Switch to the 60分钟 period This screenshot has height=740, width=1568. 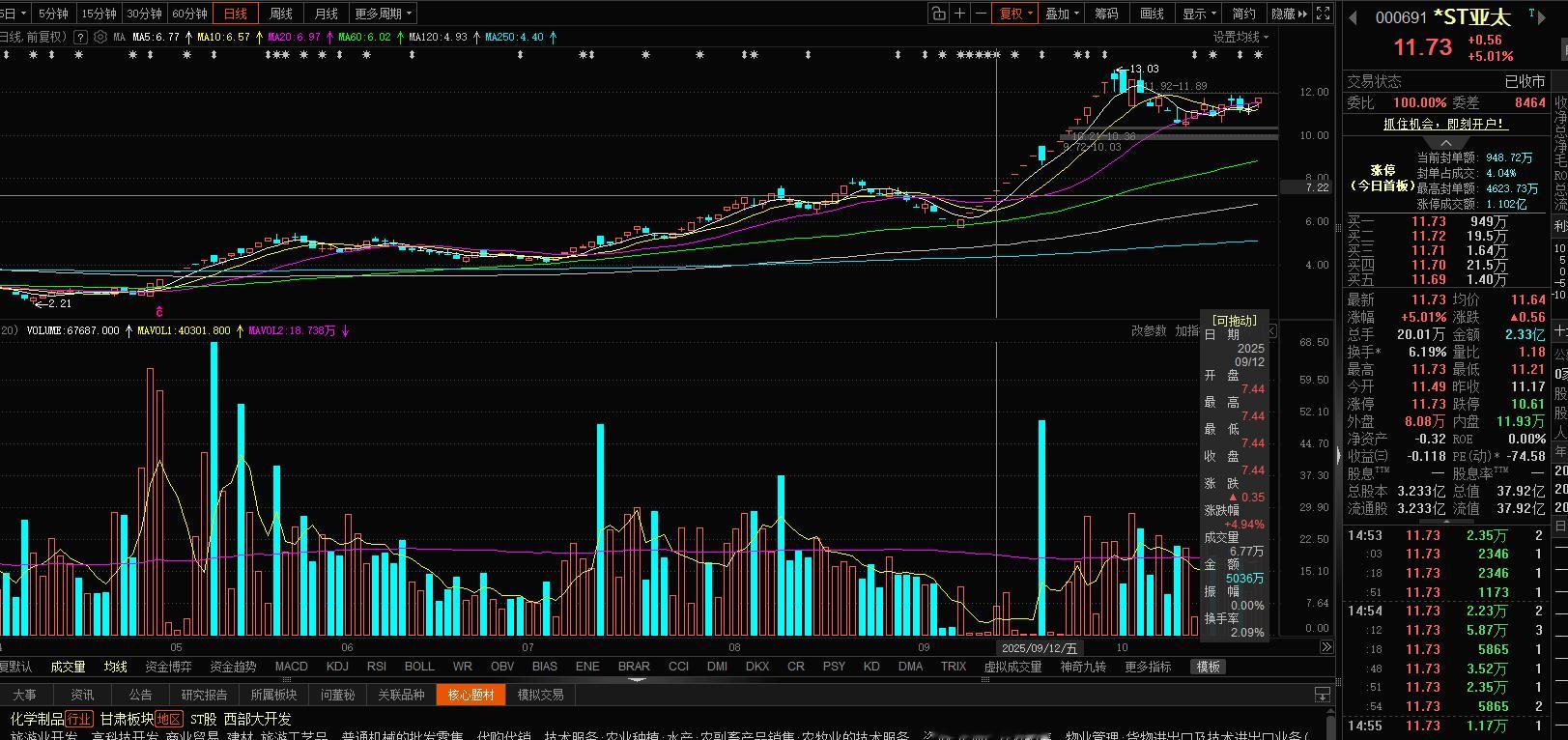pos(189,14)
